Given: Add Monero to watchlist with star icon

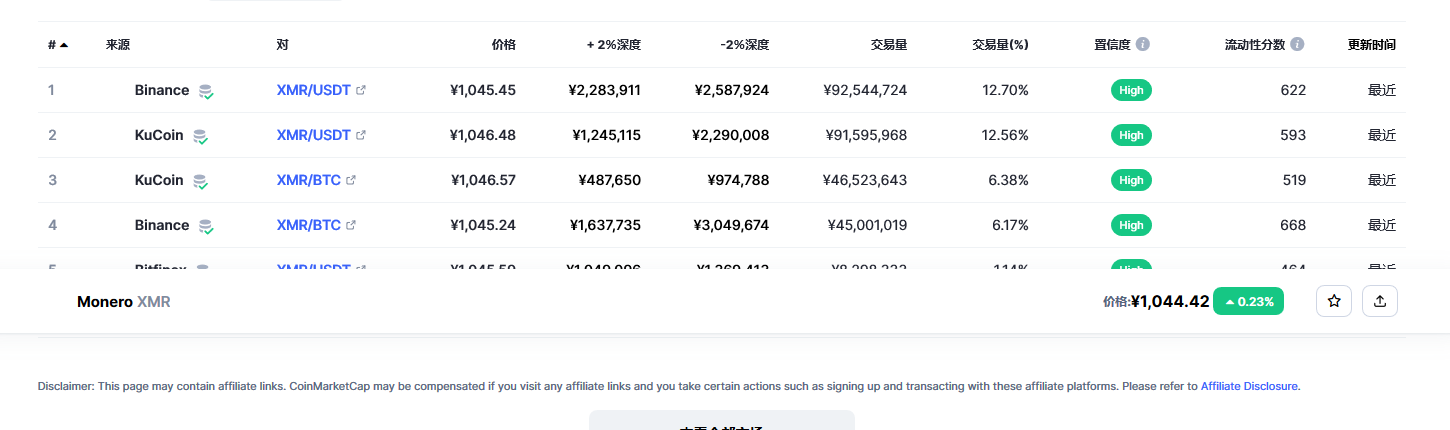Looking at the screenshot, I should pyautogui.click(x=1333, y=301).
